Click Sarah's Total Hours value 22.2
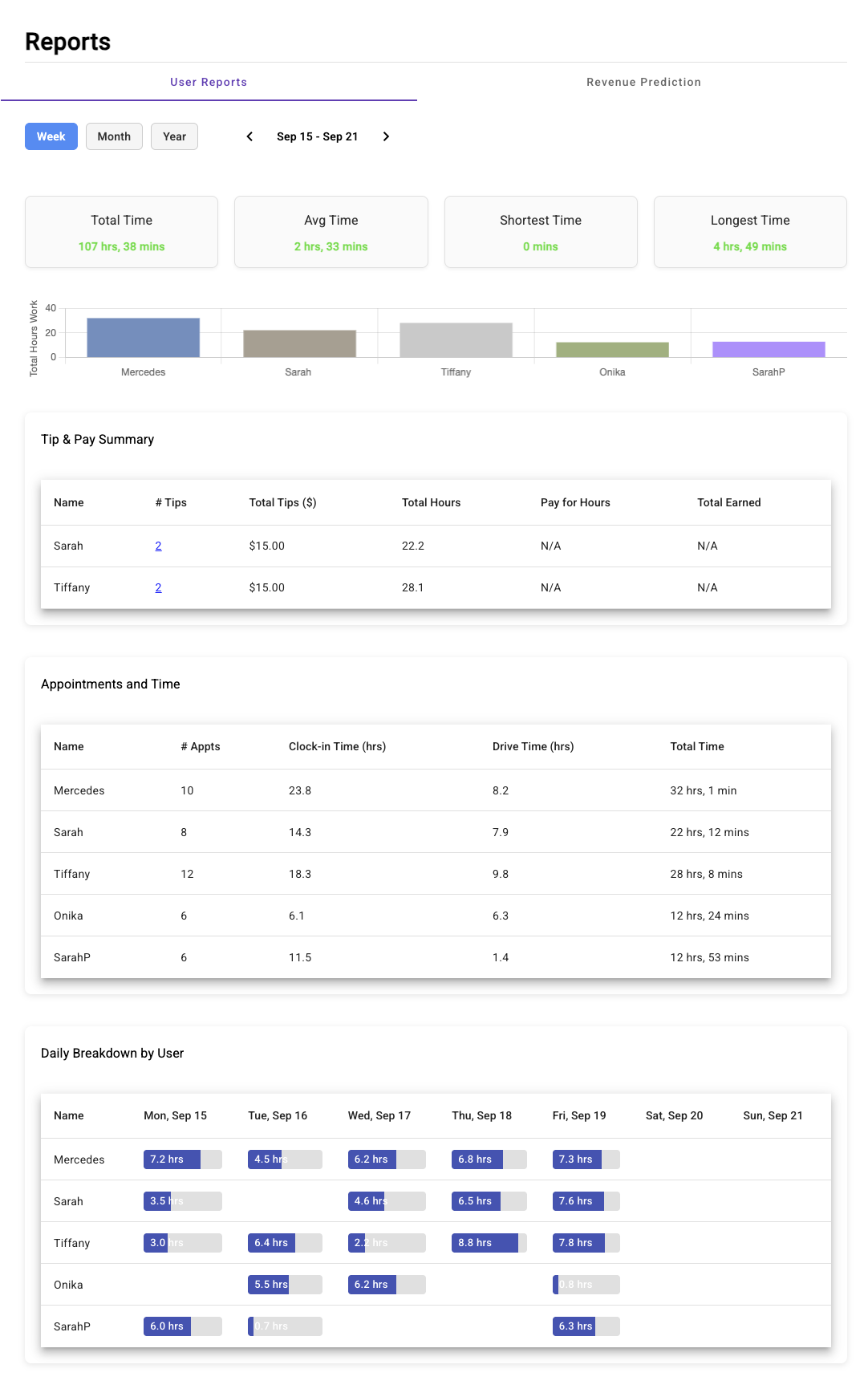Screen dimensions: 868x1393 tap(412, 546)
